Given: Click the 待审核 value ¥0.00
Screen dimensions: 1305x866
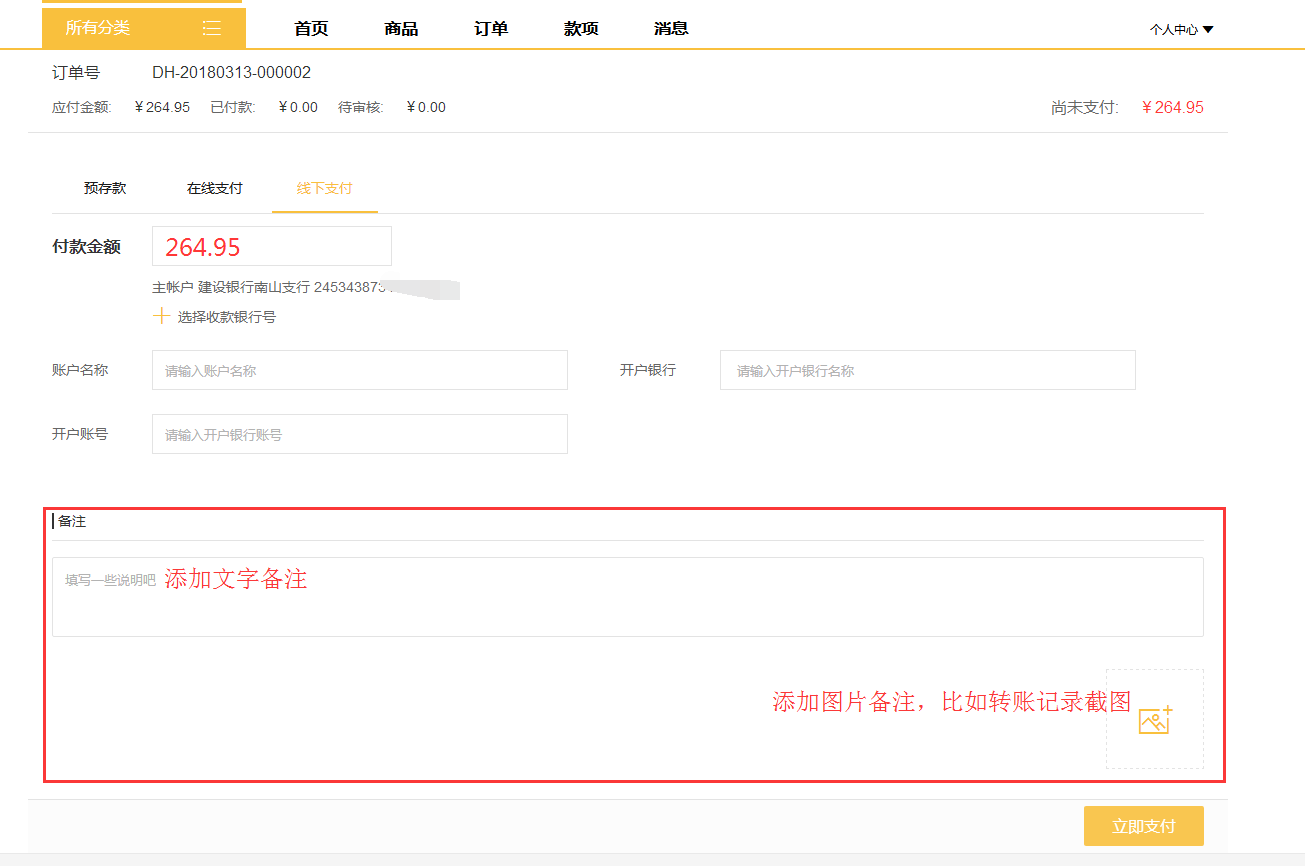Looking at the screenshot, I should 426,107.
